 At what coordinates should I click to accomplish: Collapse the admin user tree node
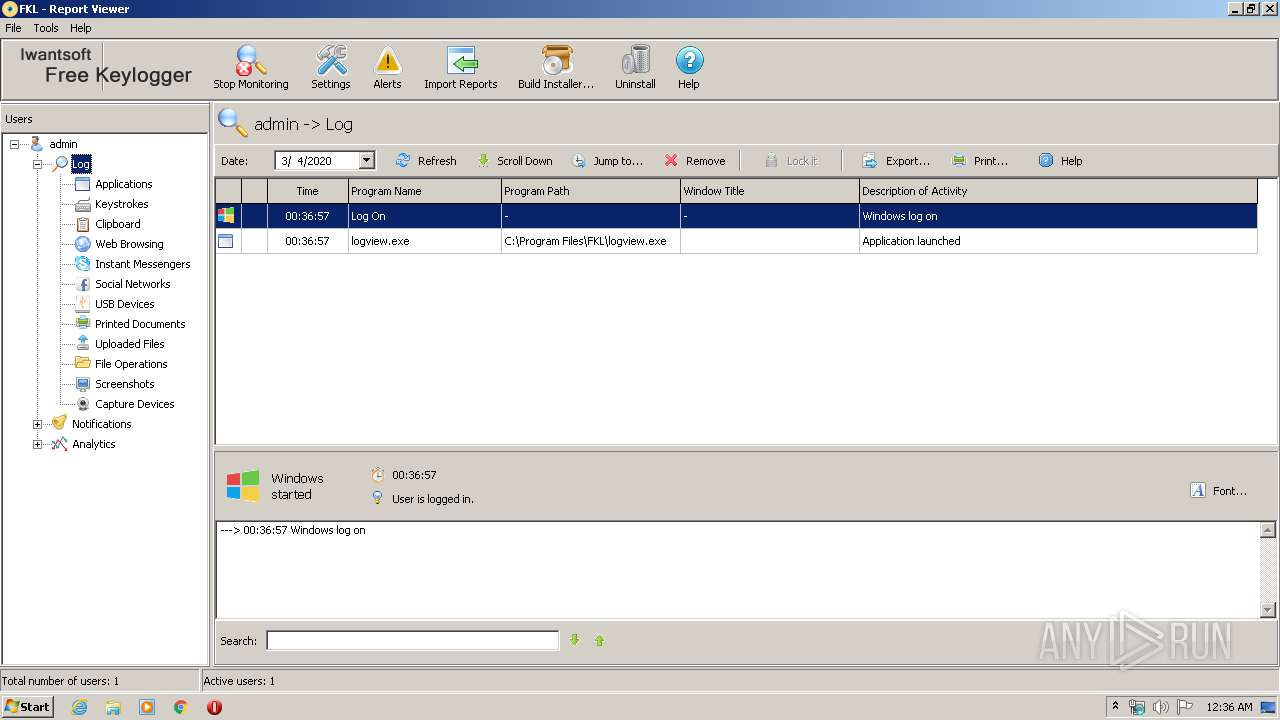tap(14, 144)
